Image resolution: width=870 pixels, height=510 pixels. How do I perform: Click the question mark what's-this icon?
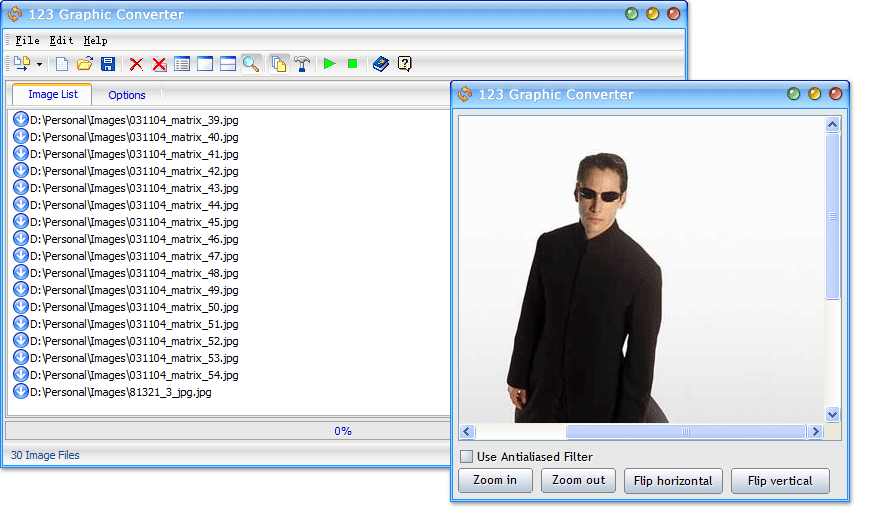point(405,64)
